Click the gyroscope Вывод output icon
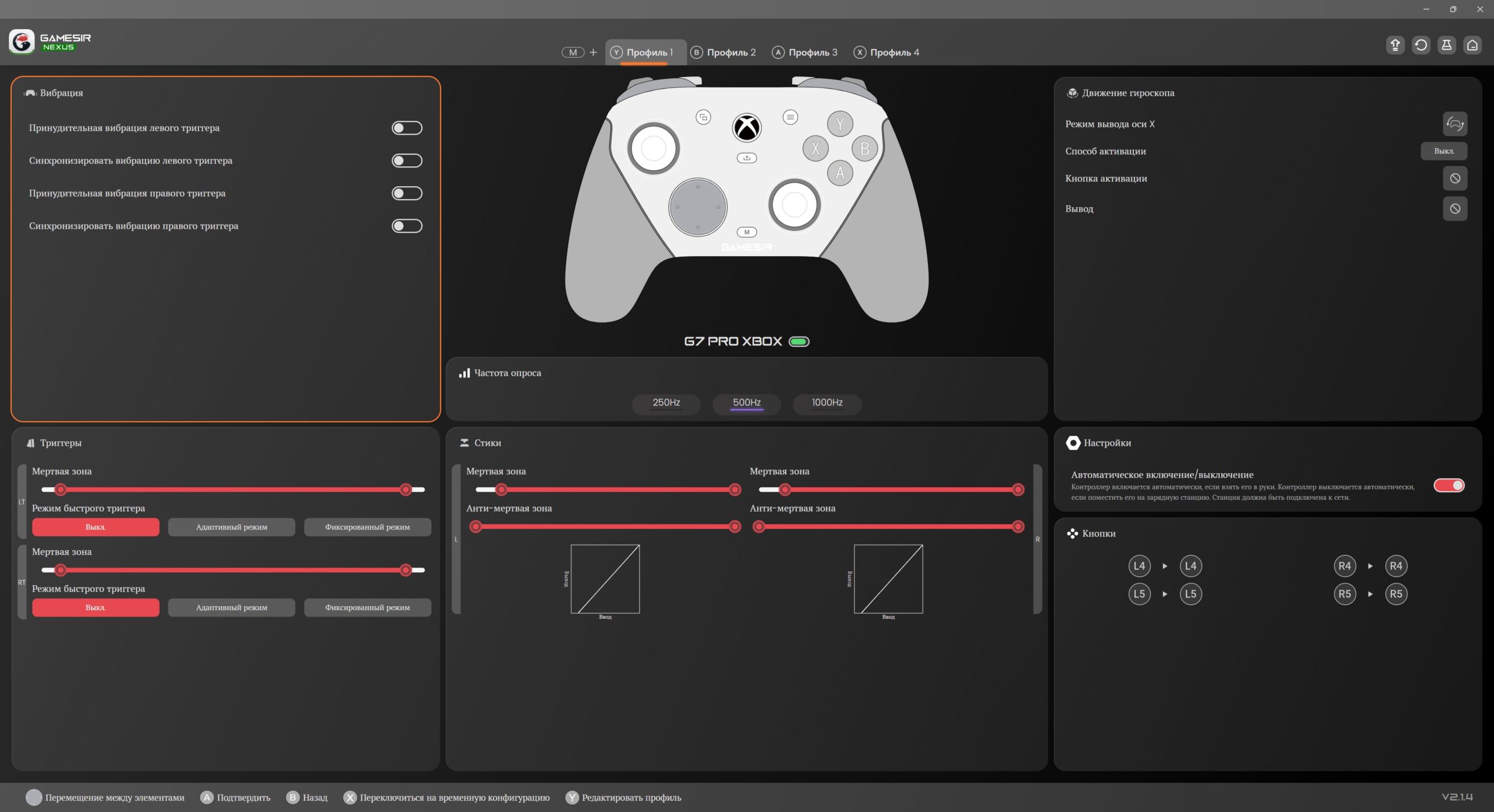1494x812 pixels. (1455, 209)
